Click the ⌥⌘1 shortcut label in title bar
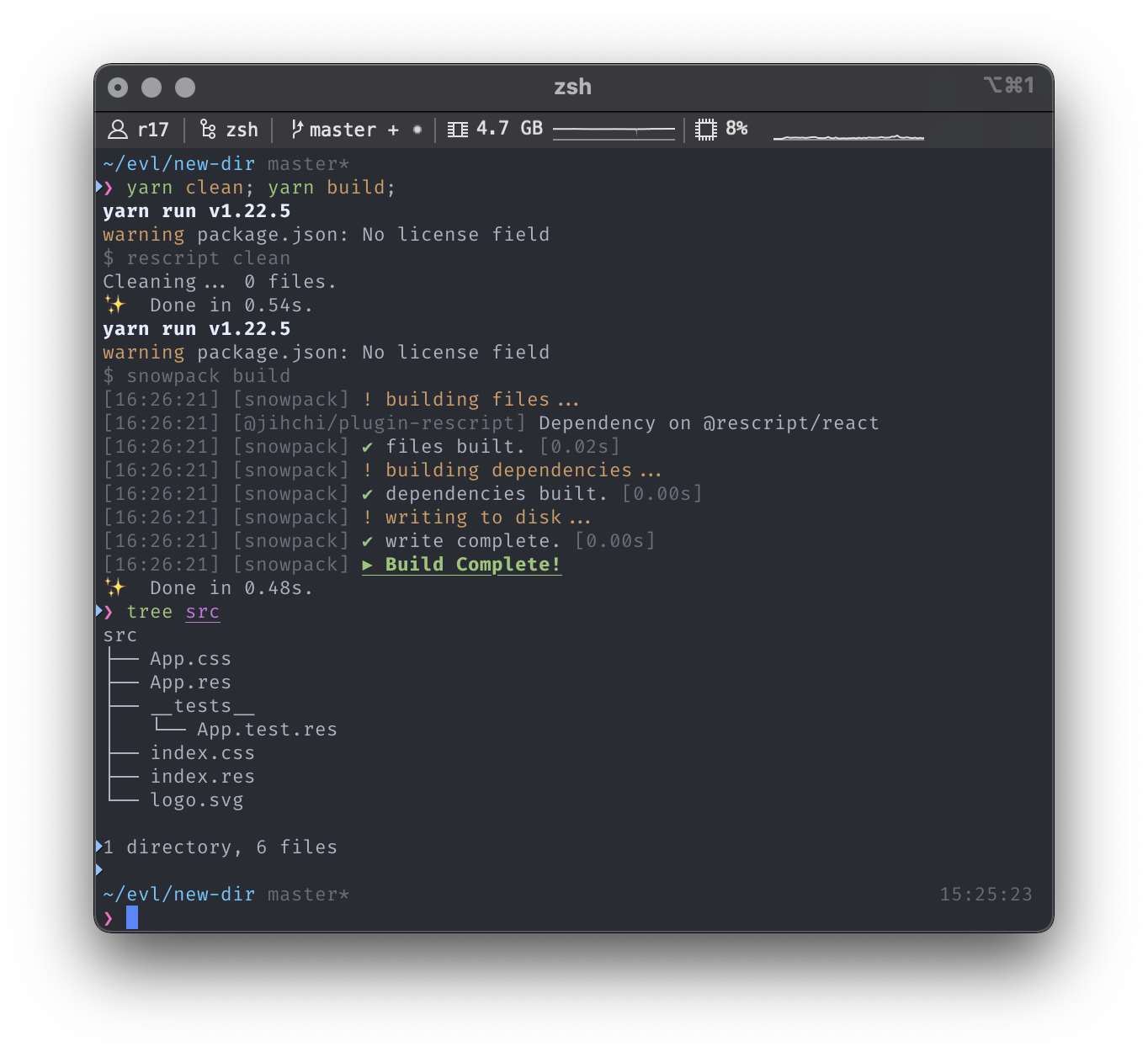1148x1057 pixels. (x=1008, y=85)
